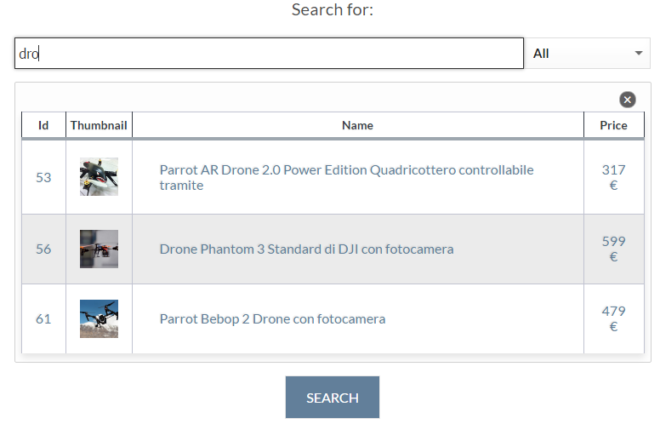Viewport: 660px width, 424px height.
Task: Click the search text field containing dro
Action: click(269, 53)
